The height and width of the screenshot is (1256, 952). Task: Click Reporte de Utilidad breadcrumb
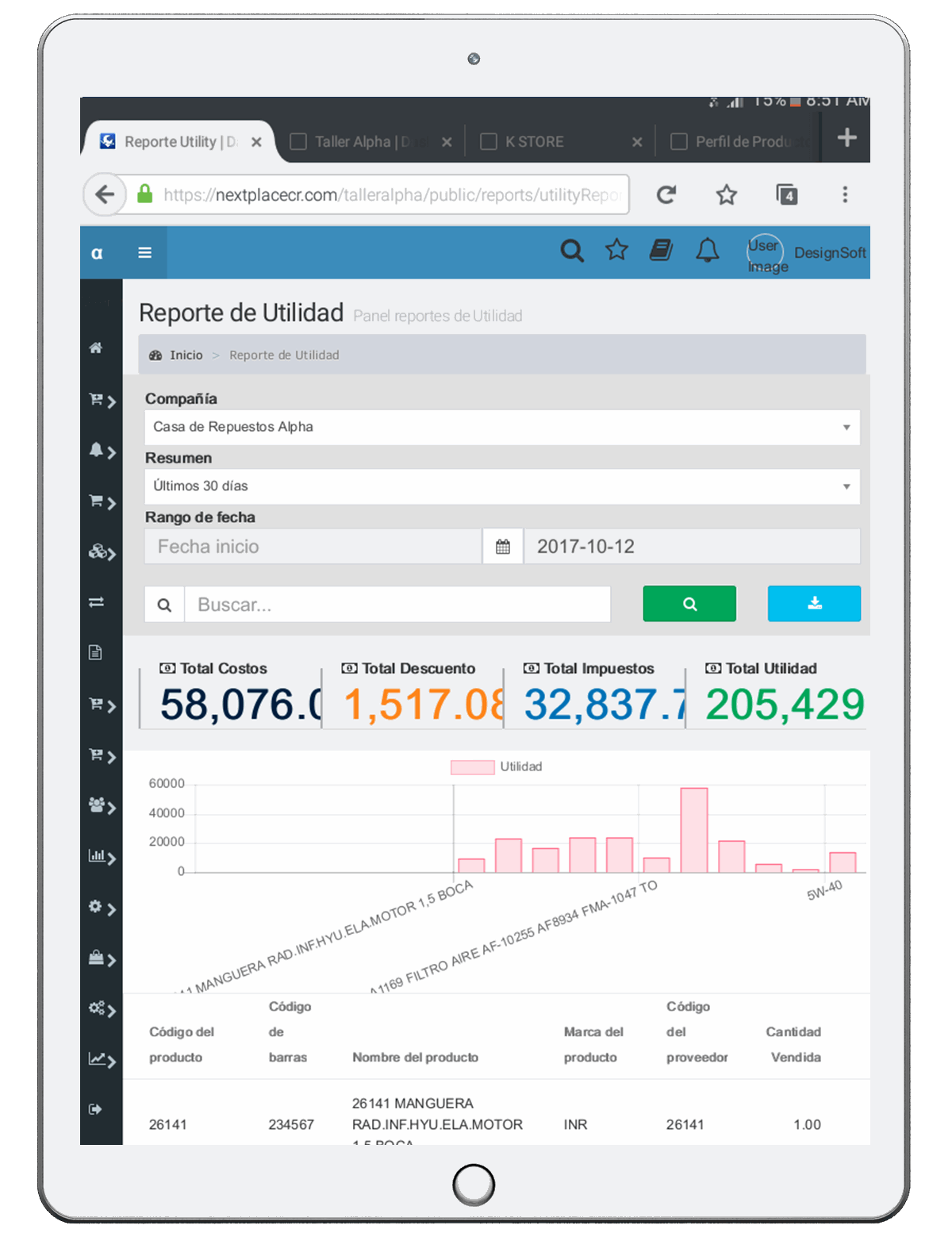[x=284, y=355]
